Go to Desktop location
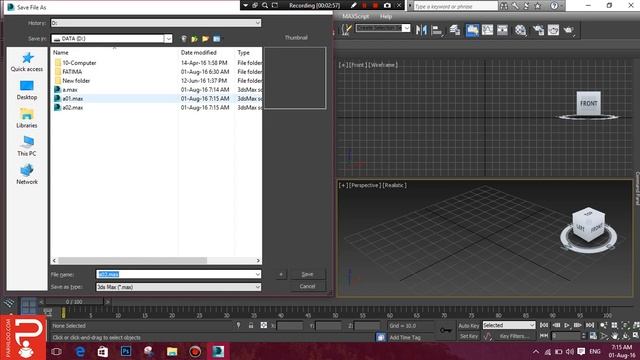640x360 pixels. pyautogui.click(x=27, y=90)
